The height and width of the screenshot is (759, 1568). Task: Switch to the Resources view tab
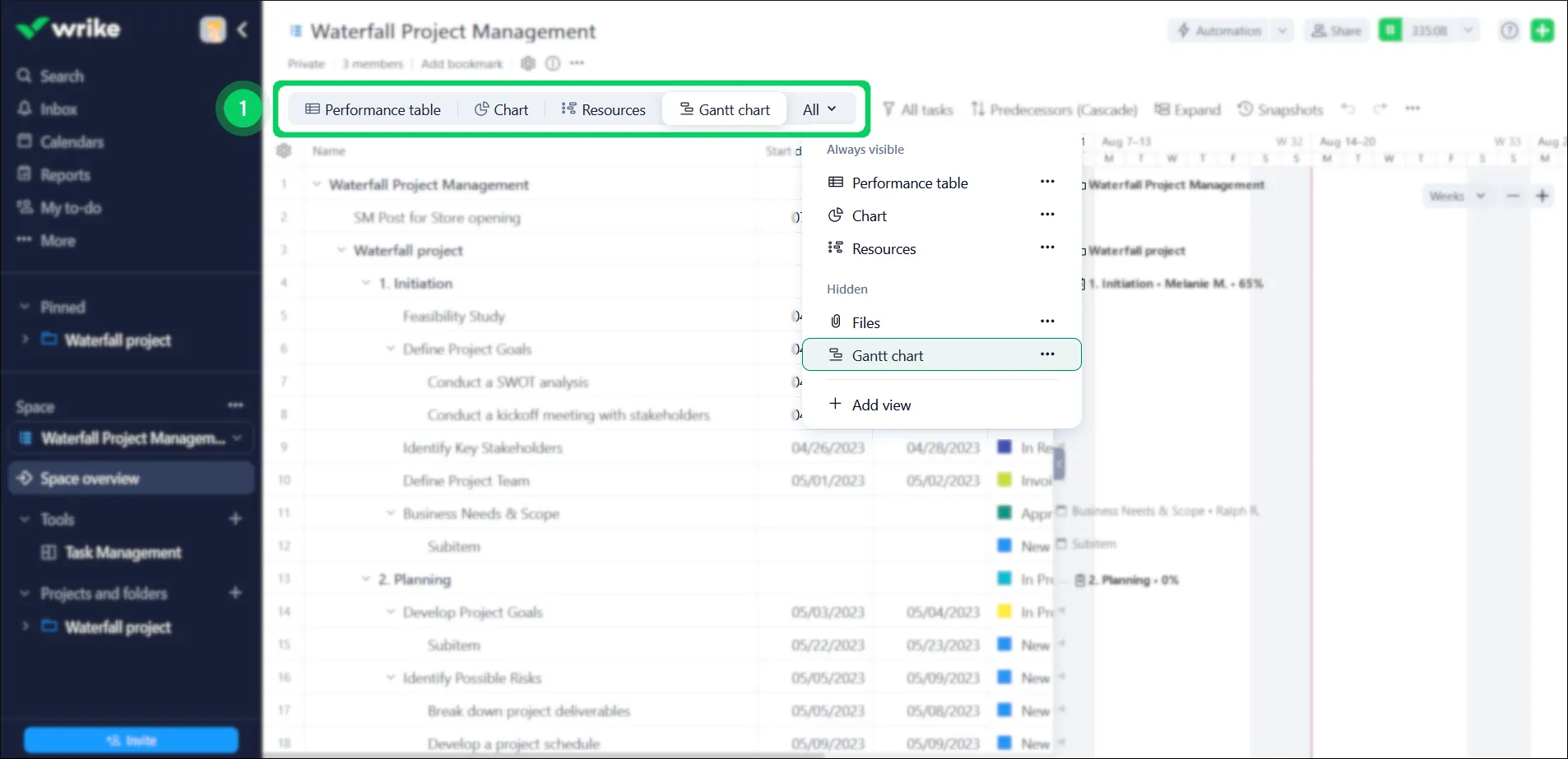point(604,109)
